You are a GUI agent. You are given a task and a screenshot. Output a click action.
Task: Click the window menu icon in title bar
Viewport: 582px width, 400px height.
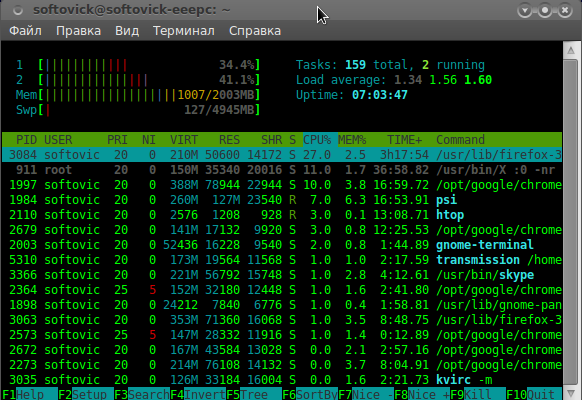coord(17,10)
